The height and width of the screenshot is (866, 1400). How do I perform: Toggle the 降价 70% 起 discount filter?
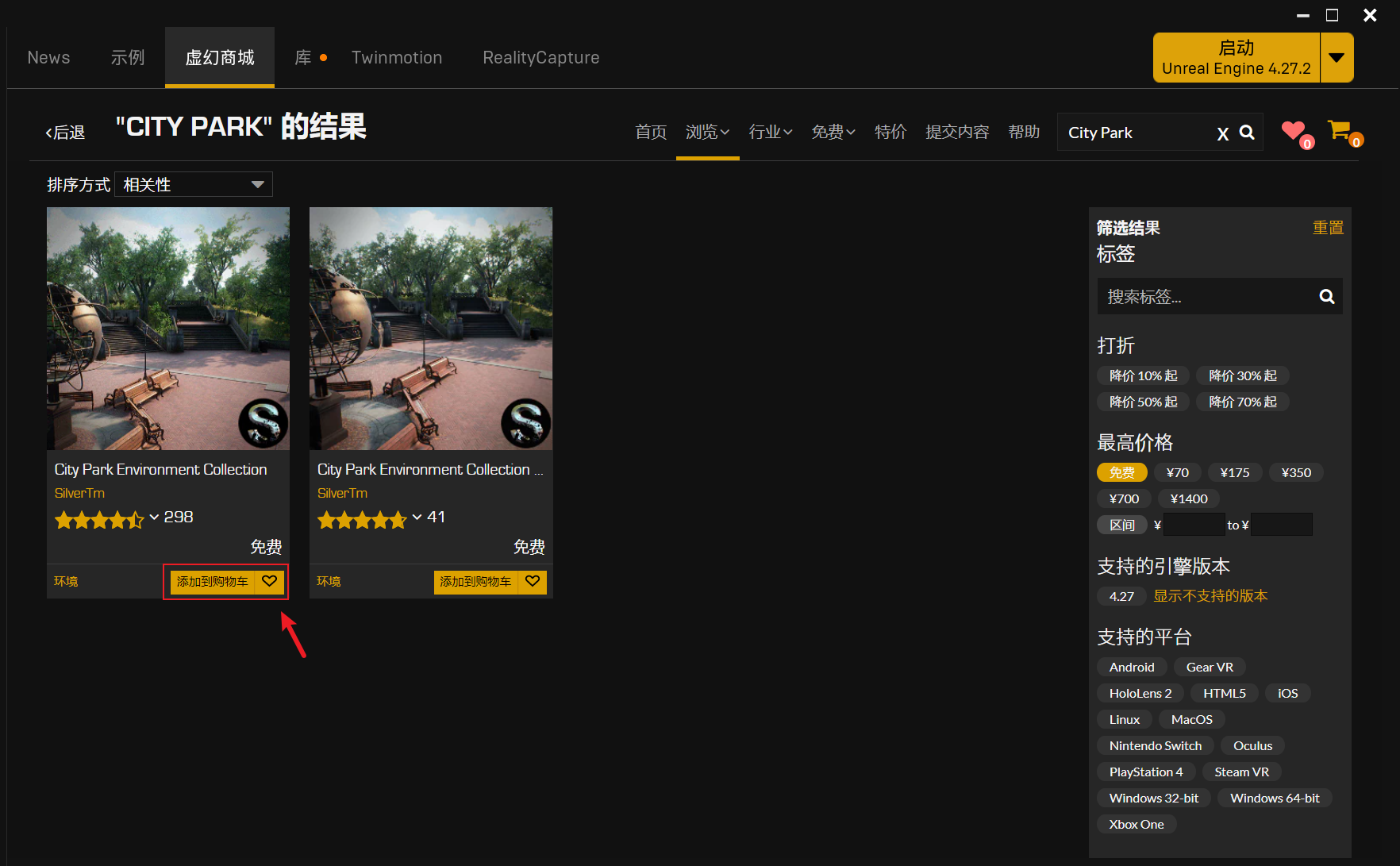coord(1243,402)
